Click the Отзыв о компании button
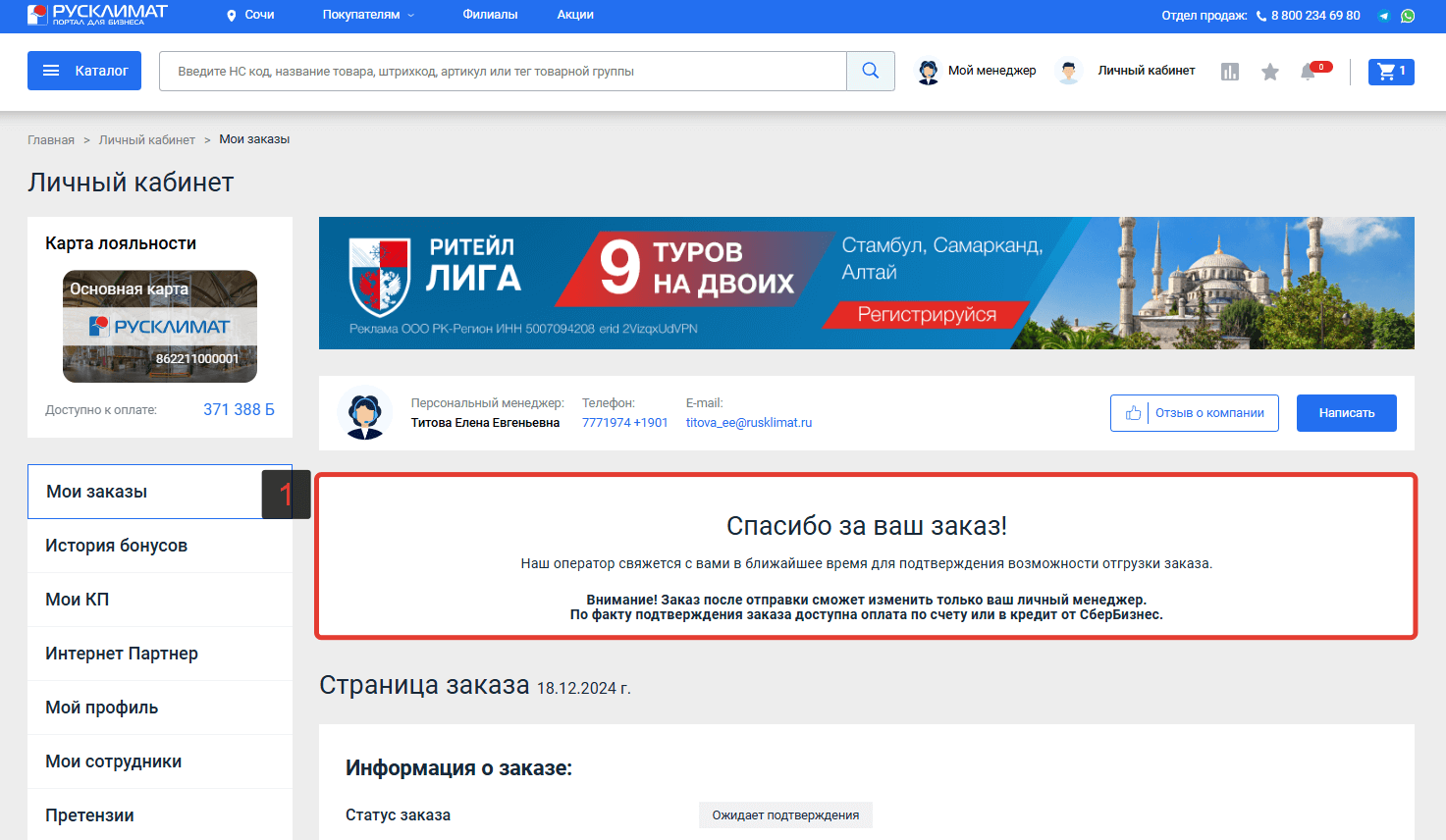The width and height of the screenshot is (1446, 840). [x=1195, y=413]
